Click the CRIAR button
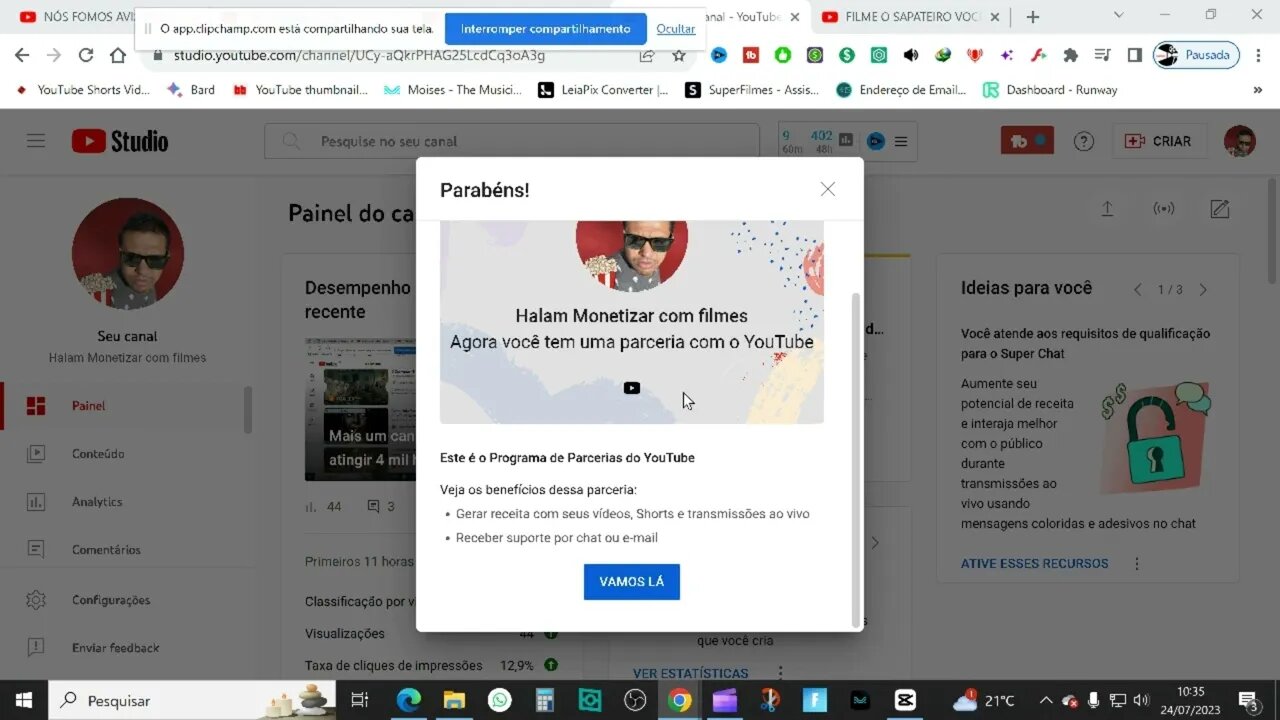The width and height of the screenshot is (1280, 720). (x=1159, y=141)
